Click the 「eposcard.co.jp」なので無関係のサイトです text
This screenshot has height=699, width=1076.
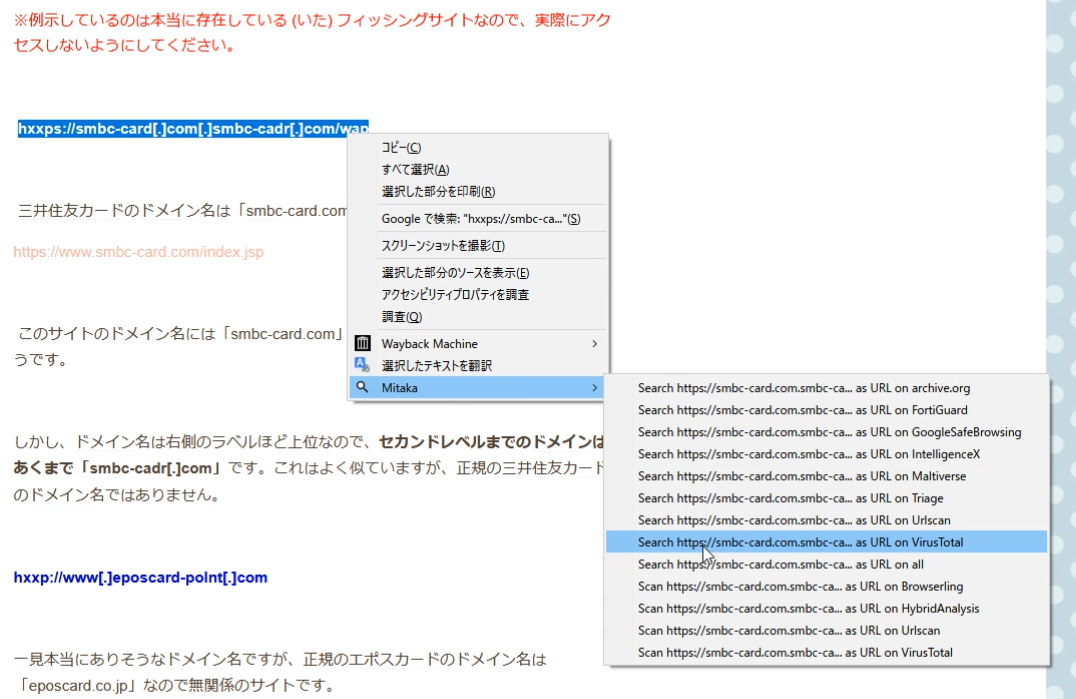tap(176, 685)
